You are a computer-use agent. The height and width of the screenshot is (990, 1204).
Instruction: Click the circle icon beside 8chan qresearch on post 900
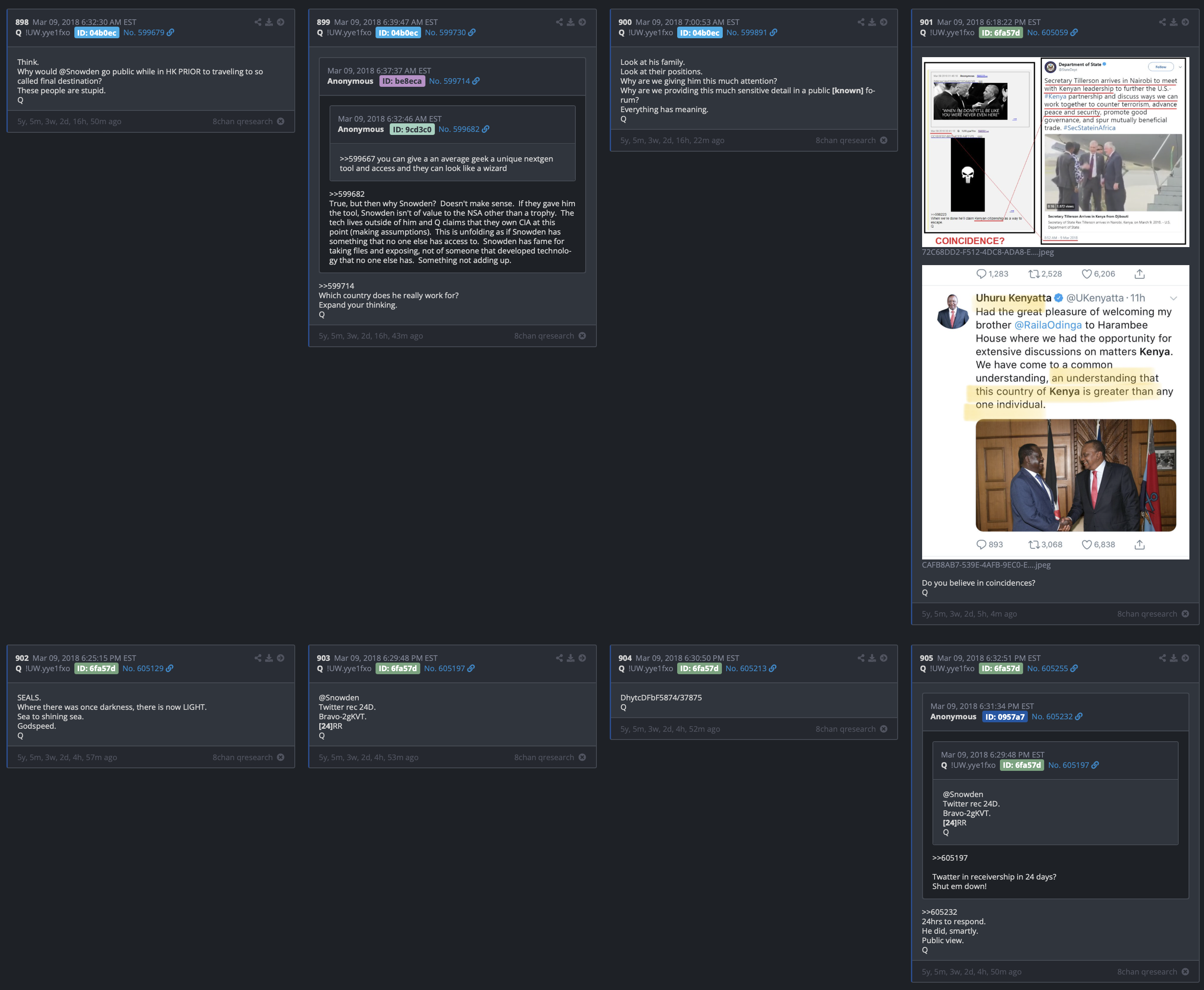(883, 140)
